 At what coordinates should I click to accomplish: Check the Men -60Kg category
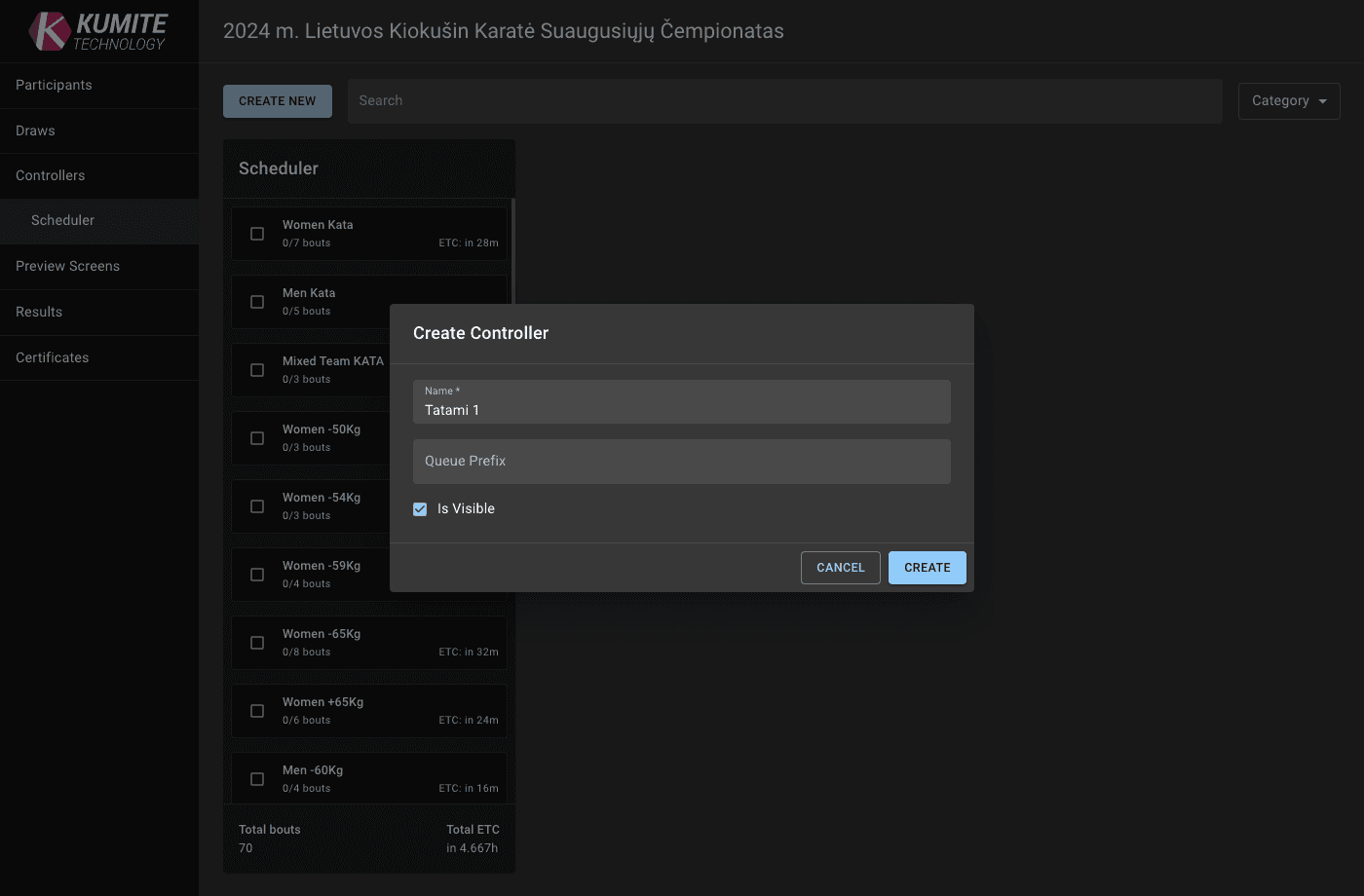click(256, 779)
